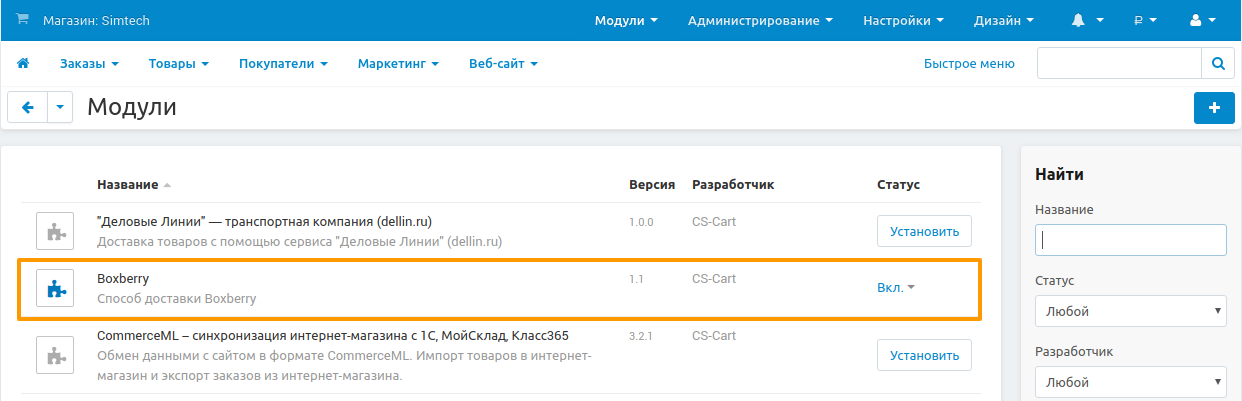Install the CommerceML module
Image resolution: width=1242 pixels, height=401 pixels.
[924, 355]
